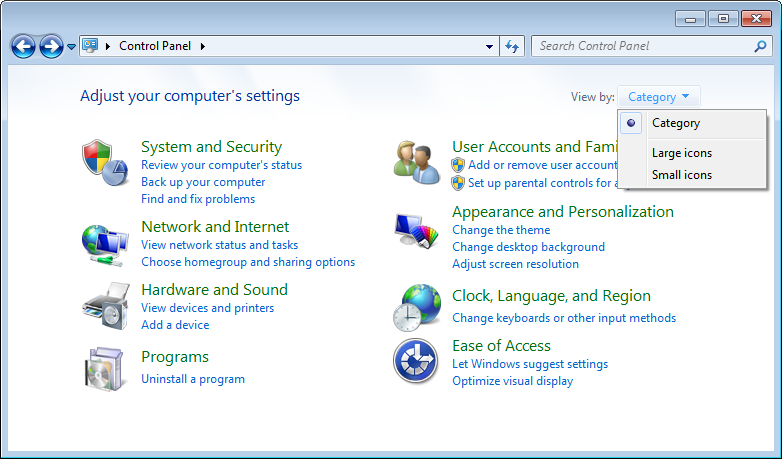Click the shield icon beside Add or remove user accounts

click(458, 165)
